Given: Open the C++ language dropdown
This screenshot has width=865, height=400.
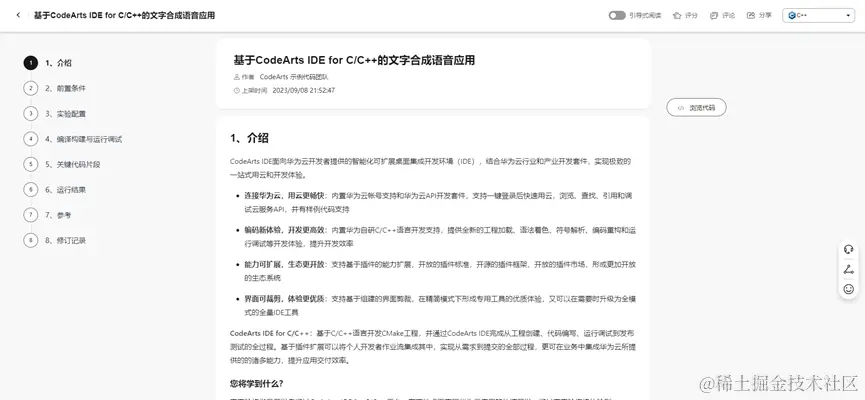Looking at the screenshot, I should tap(818, 15).
